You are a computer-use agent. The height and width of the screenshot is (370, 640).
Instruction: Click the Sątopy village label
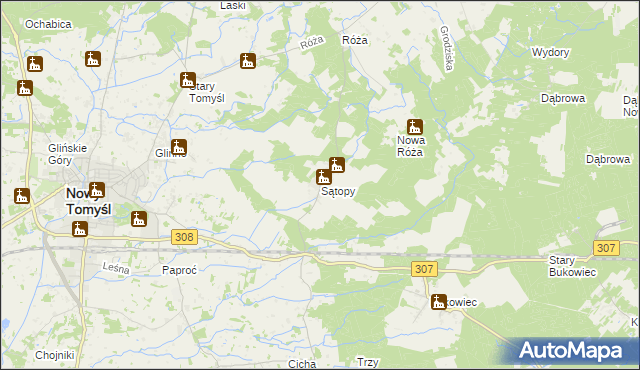click(338, 191)
